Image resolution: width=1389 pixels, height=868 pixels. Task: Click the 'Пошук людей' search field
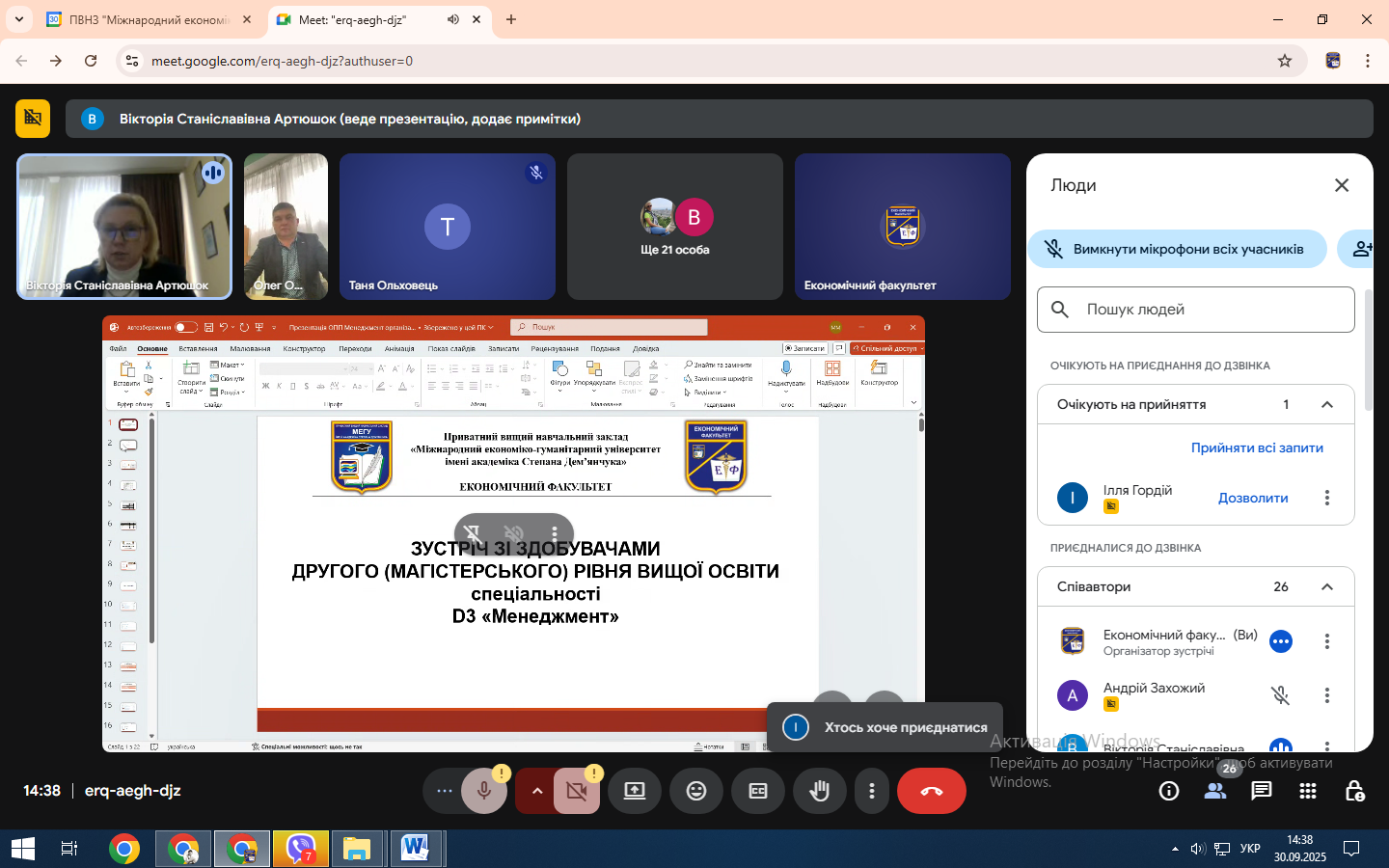click(1196, 310)
